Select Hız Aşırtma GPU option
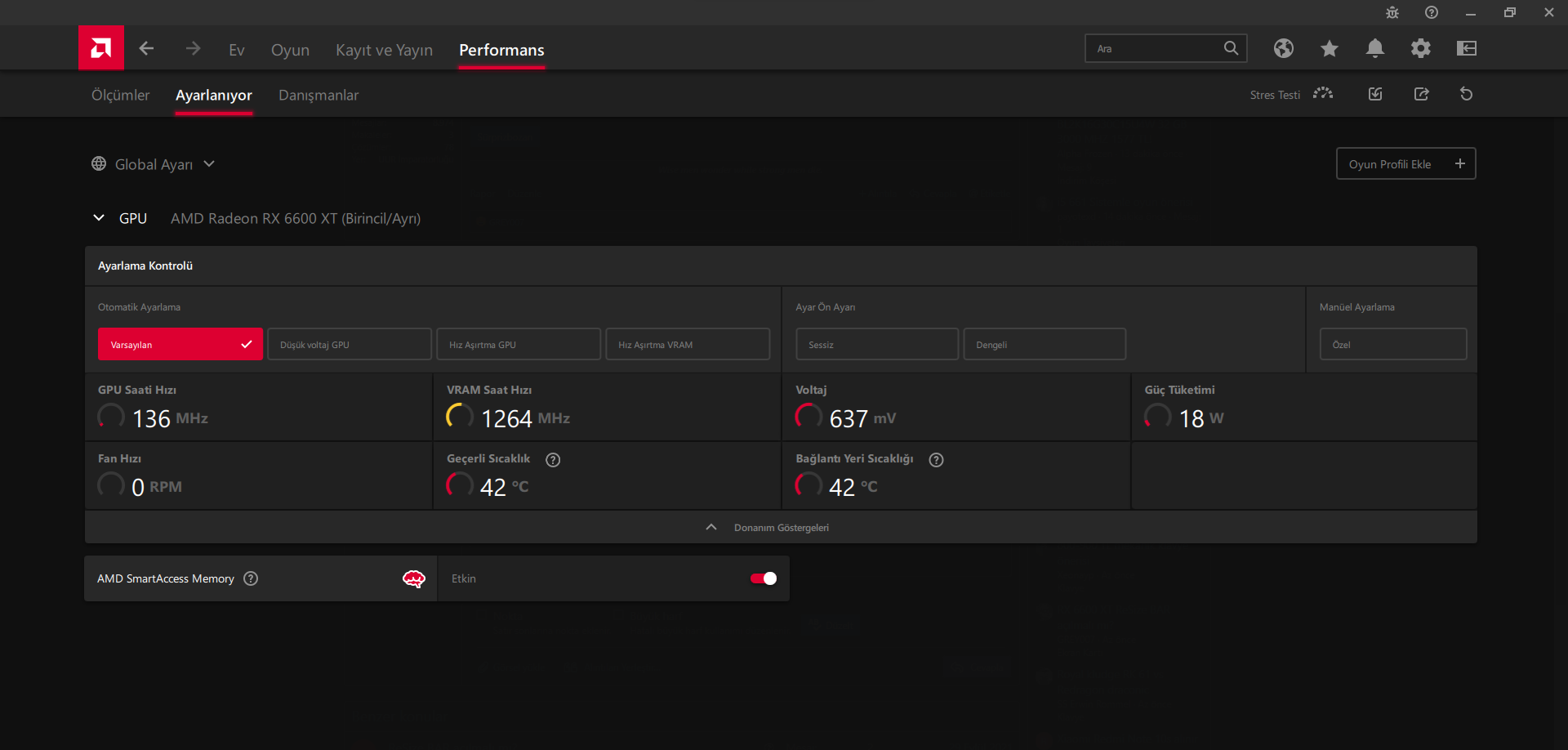 point(519,344)
